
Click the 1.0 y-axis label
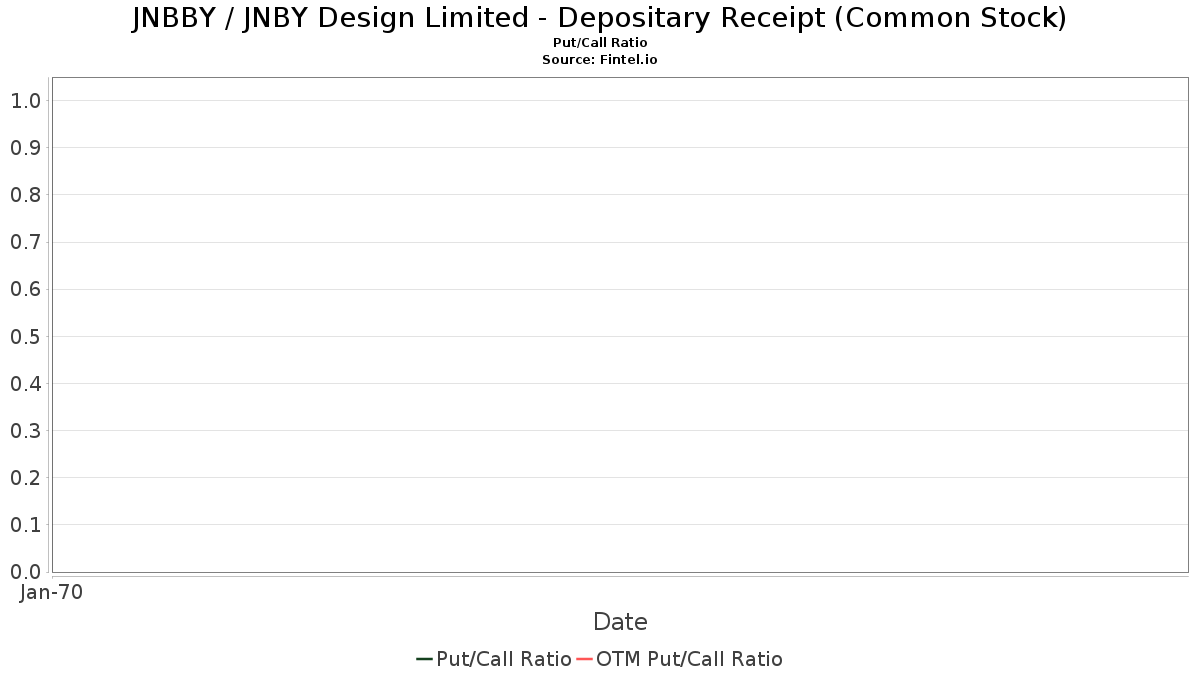[x=25, y=100]
